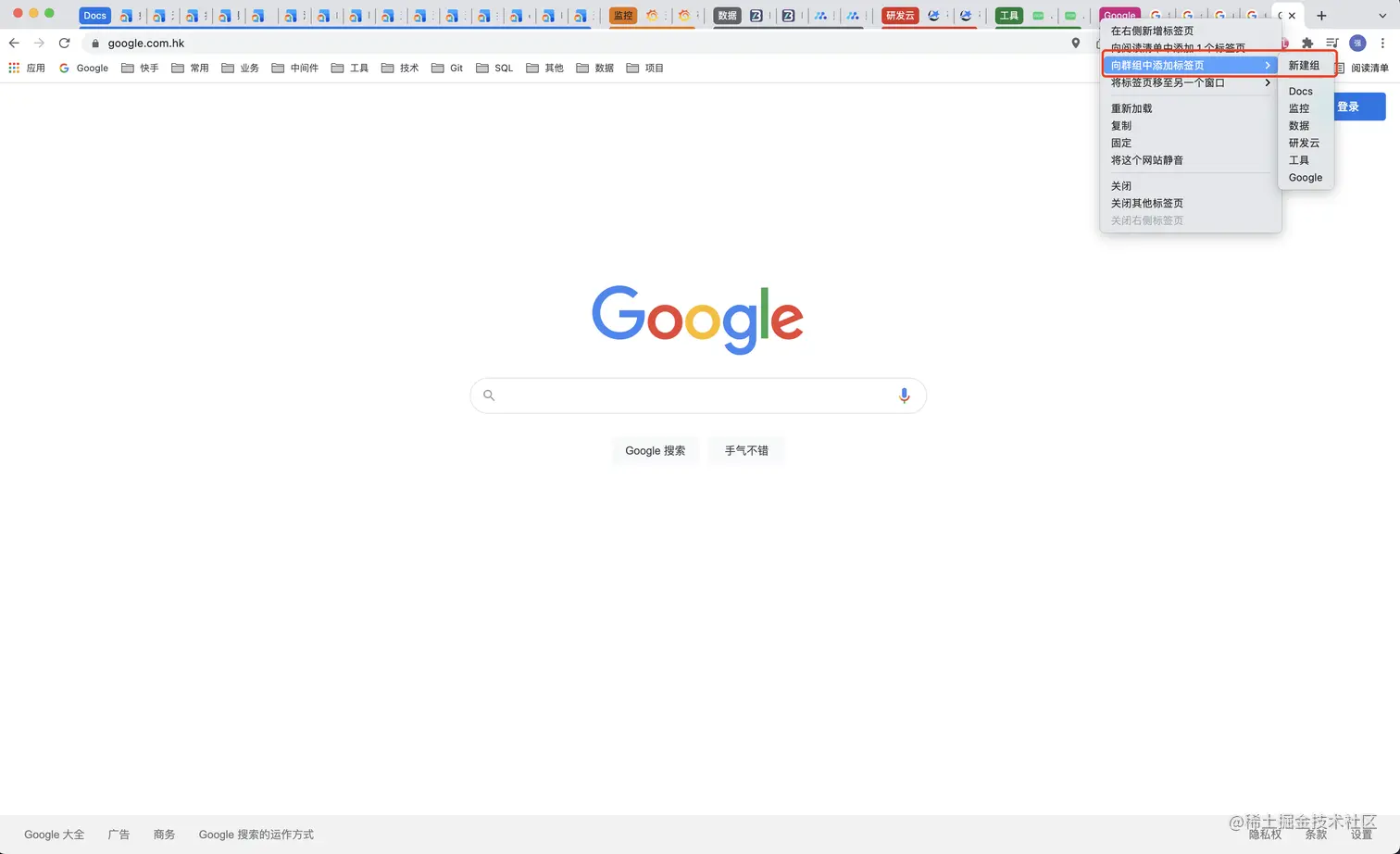Open Chrome's three-dot menu

pyautogui.click(x=1382, y=44)
